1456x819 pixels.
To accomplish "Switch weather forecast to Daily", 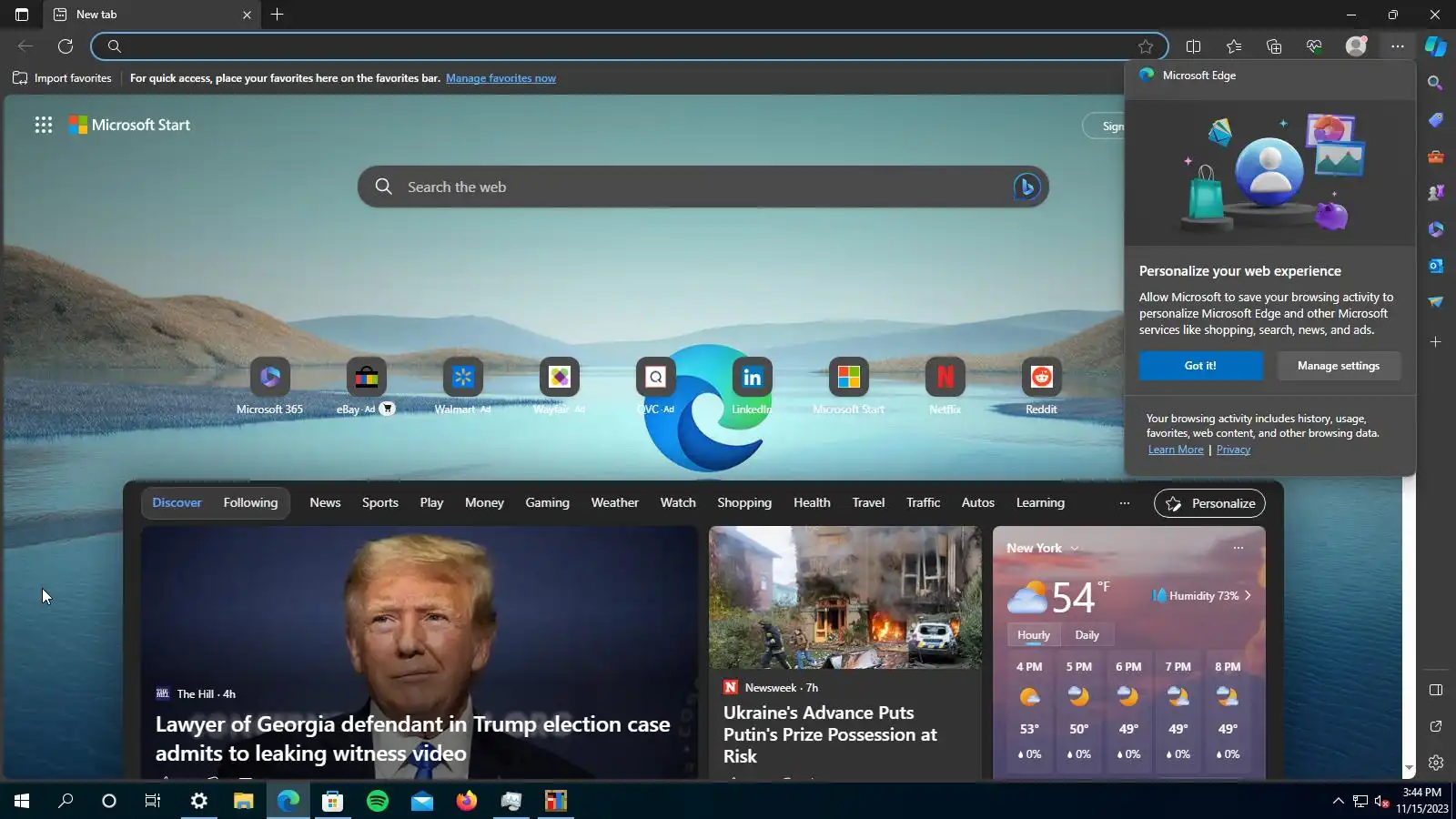I will click(1087, 635).
